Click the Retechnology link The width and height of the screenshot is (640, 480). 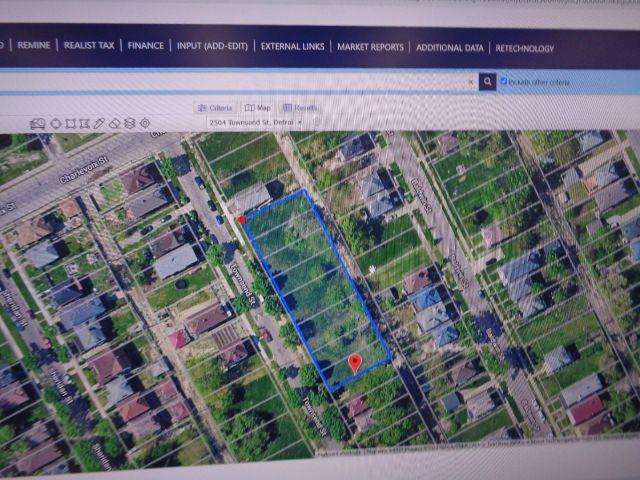[x=525, y=48]
